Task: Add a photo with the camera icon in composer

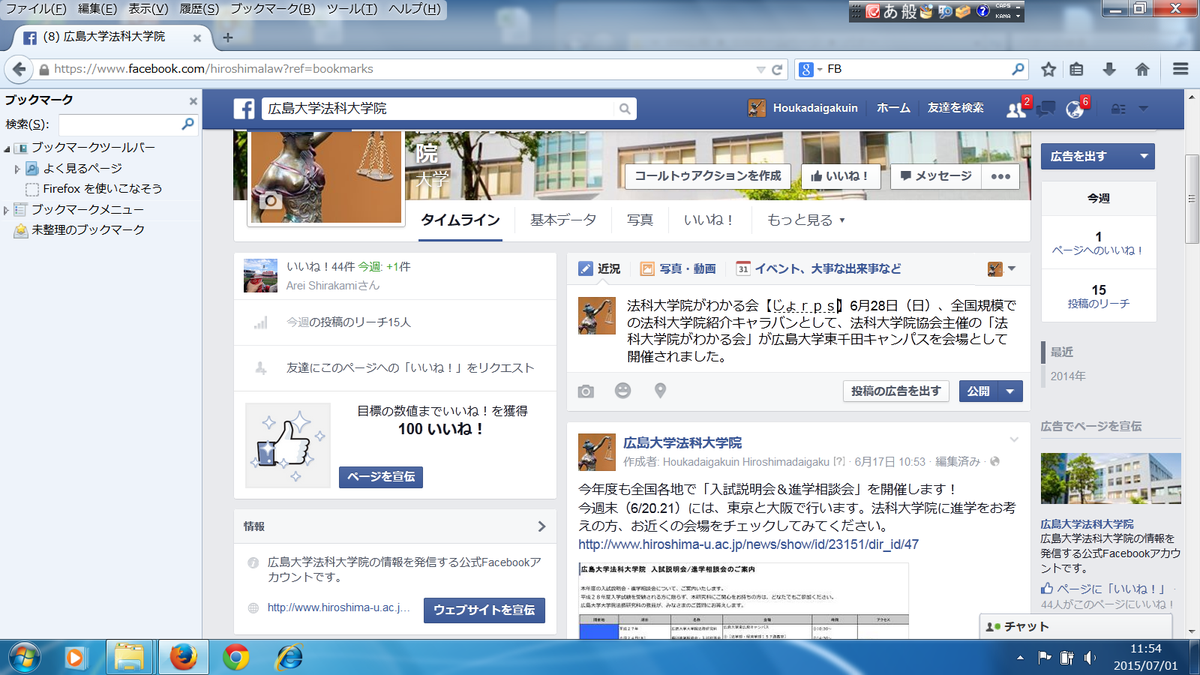Action: tap(586, 391)
